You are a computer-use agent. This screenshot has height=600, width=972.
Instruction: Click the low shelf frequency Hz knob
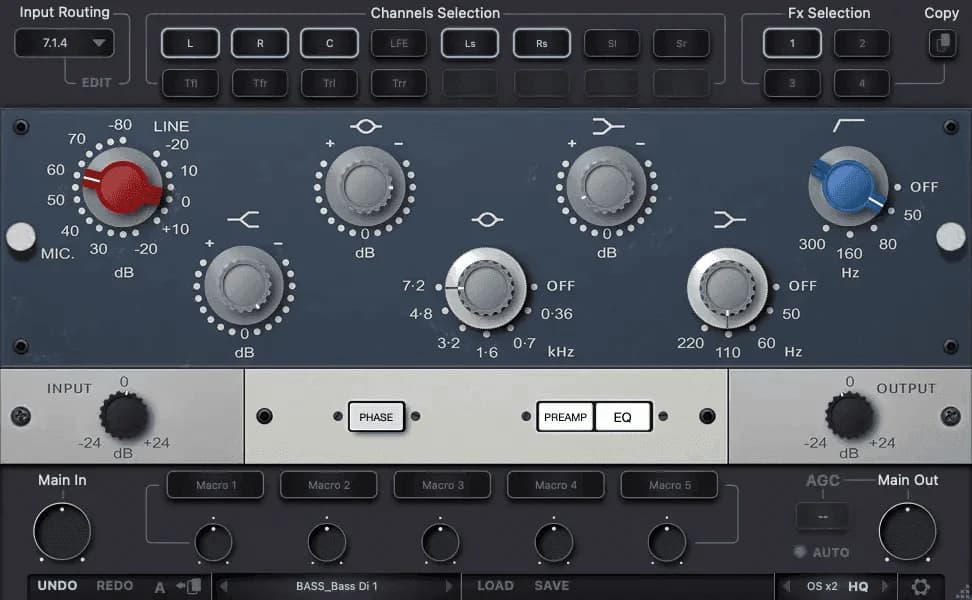click(x=727, y=289)
